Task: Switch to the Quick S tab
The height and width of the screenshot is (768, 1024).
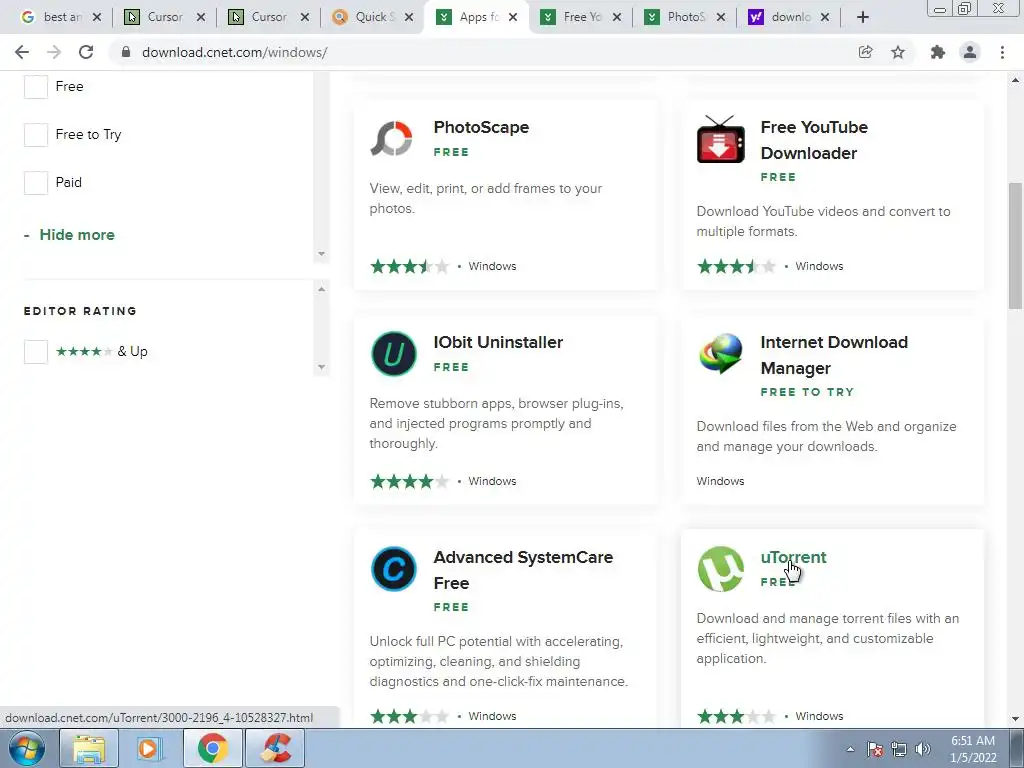Action: 372,17
